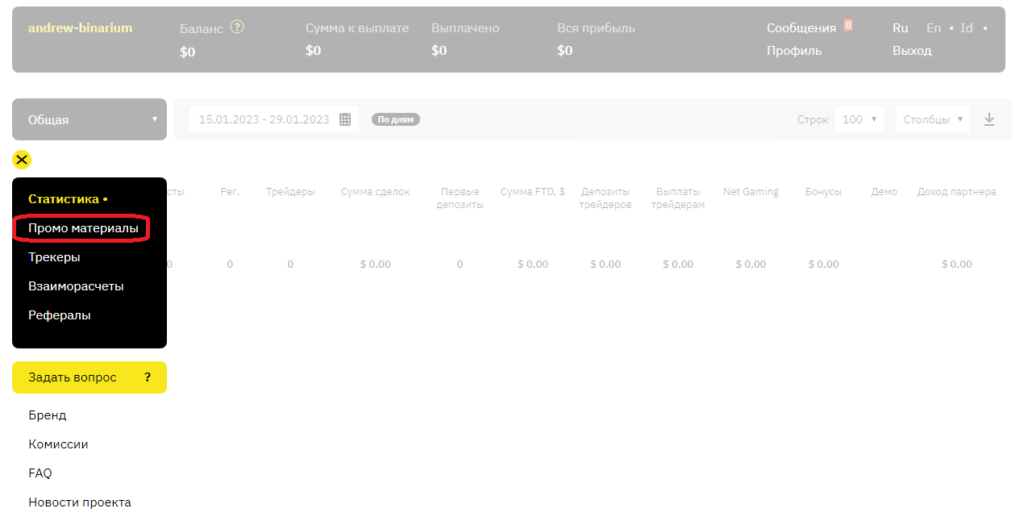Click the messages notification icon

point(848,26)
